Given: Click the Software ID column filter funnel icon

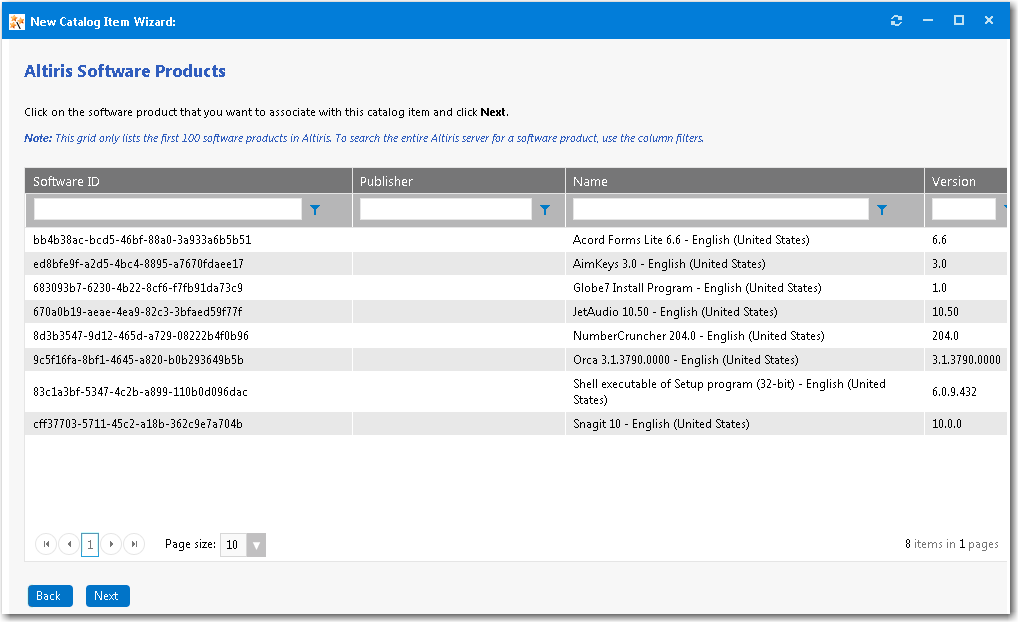Looking at the screenshot, I should point(315,210).
